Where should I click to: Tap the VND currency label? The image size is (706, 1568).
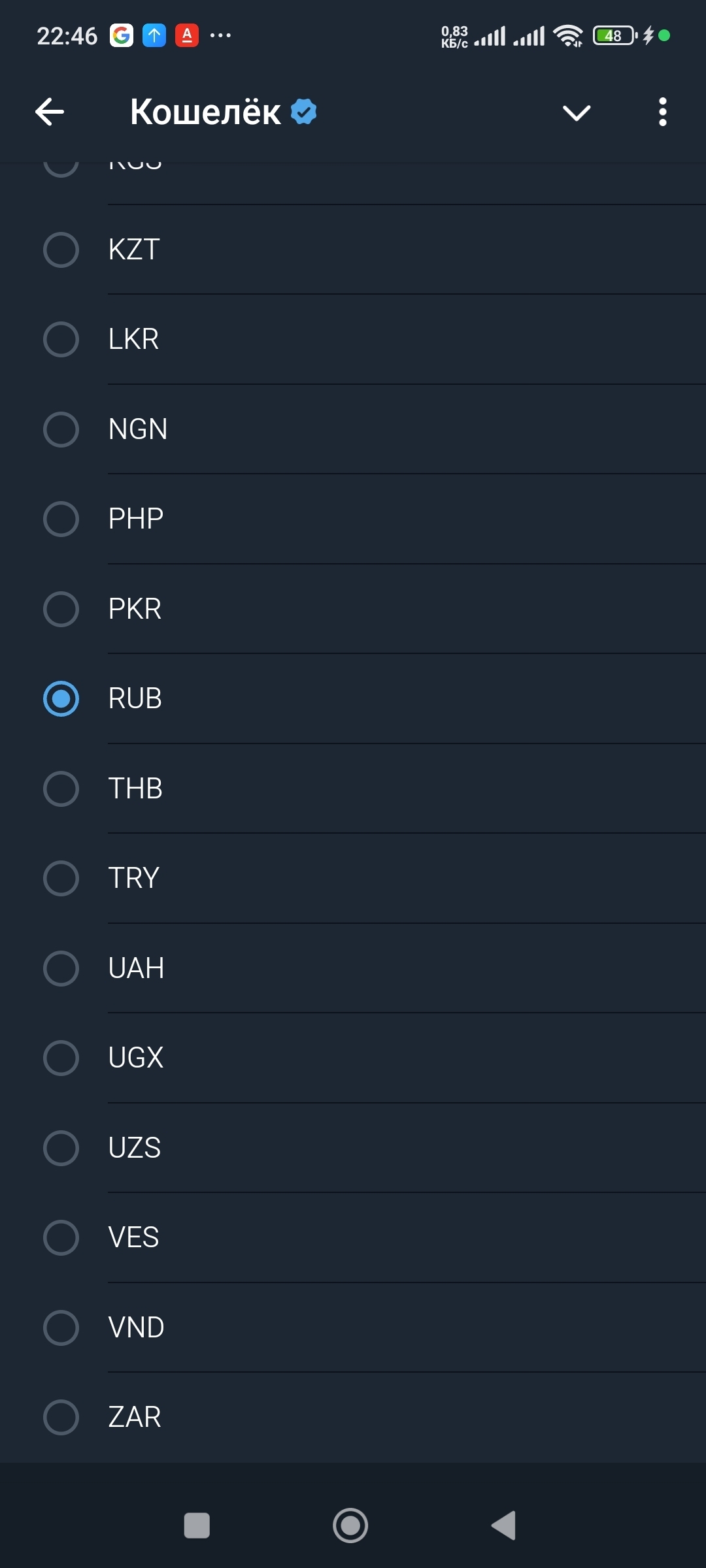pyautogui.click(x=137, y=1328)
